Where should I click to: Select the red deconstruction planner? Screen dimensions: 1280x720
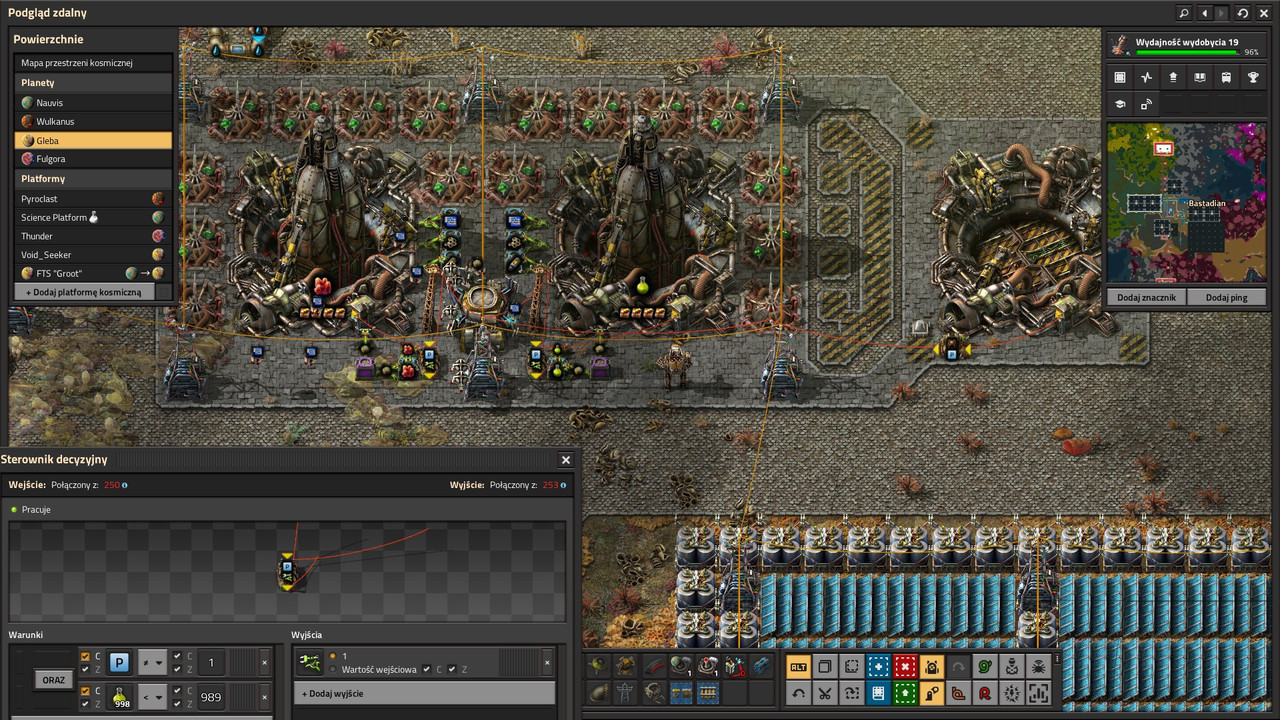tap(906, 667)
